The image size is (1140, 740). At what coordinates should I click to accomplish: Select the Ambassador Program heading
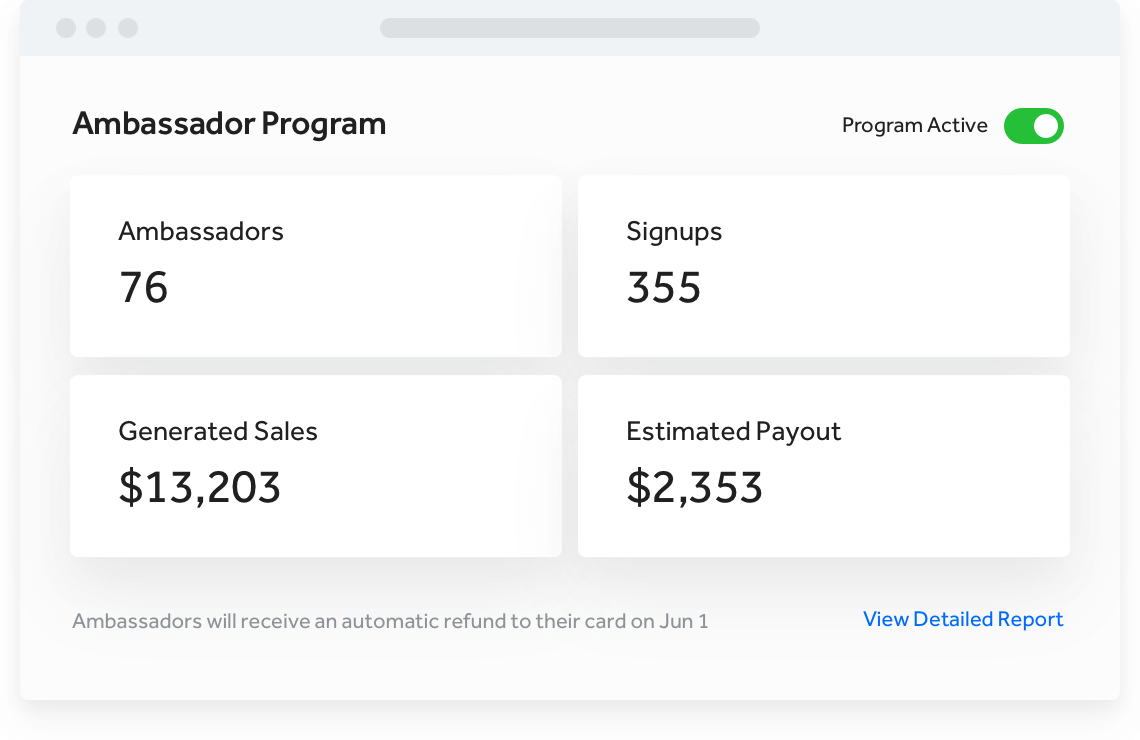(x=229, y=124)
